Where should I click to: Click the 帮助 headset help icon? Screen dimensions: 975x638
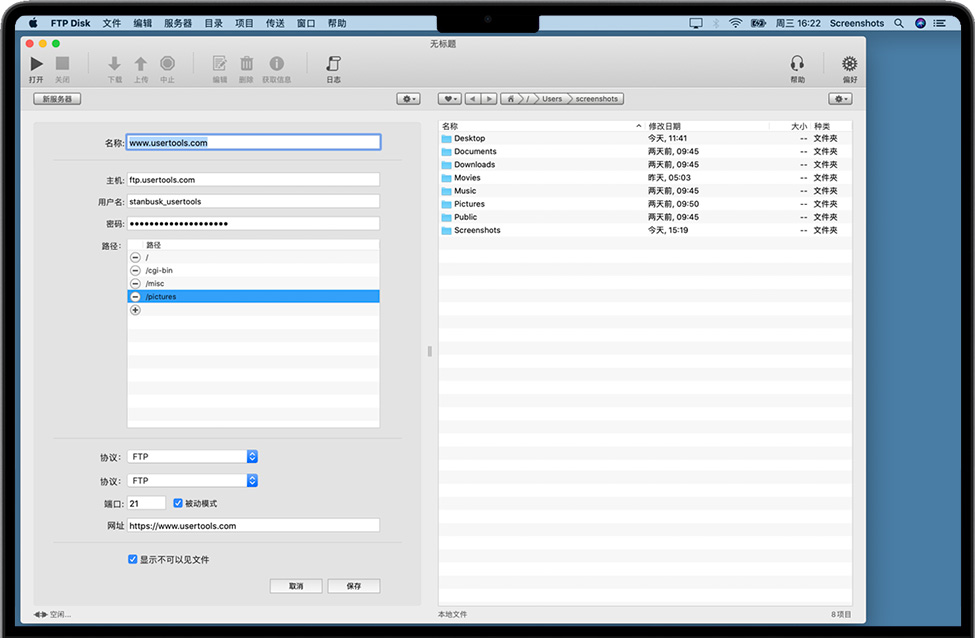797,64
